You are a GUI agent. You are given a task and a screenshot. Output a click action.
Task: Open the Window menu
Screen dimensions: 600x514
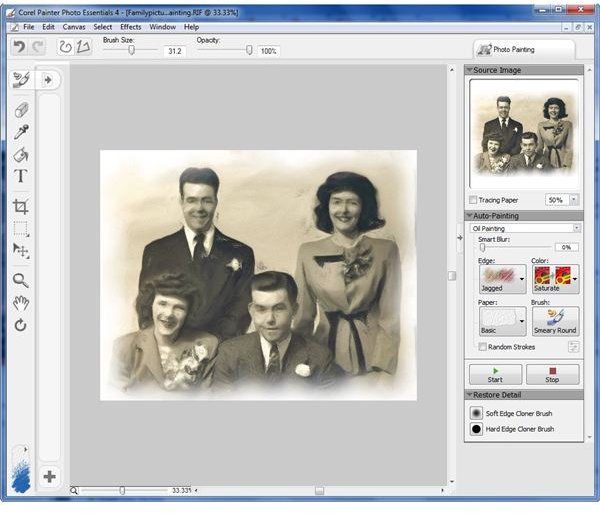[163, 27]
